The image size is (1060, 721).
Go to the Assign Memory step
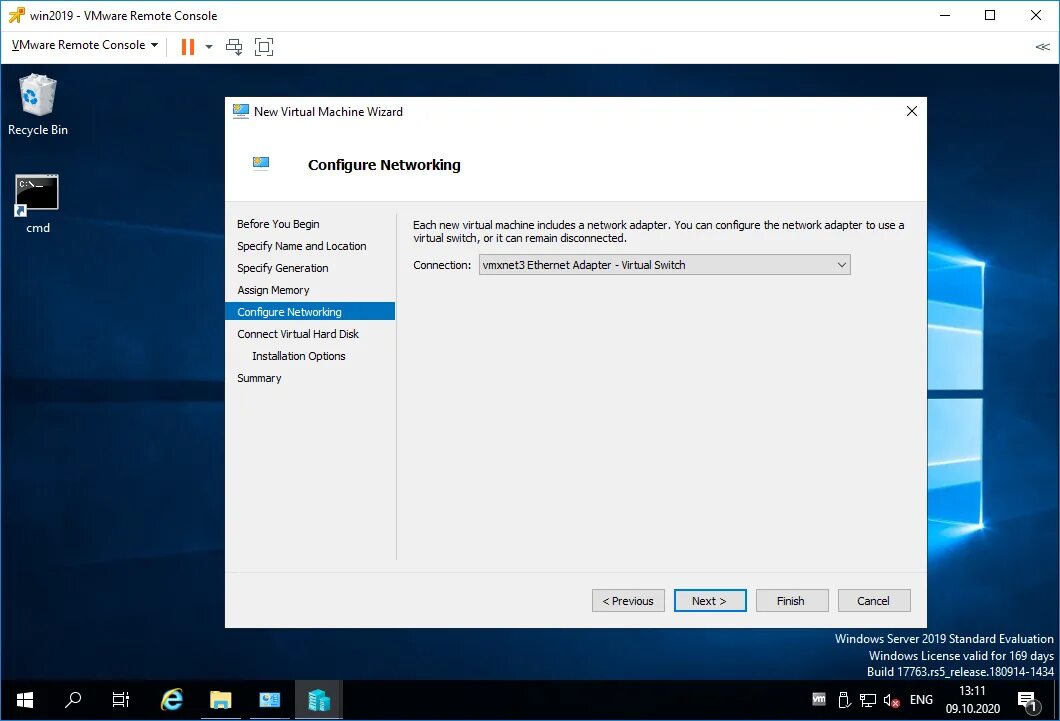coord(273,290)
